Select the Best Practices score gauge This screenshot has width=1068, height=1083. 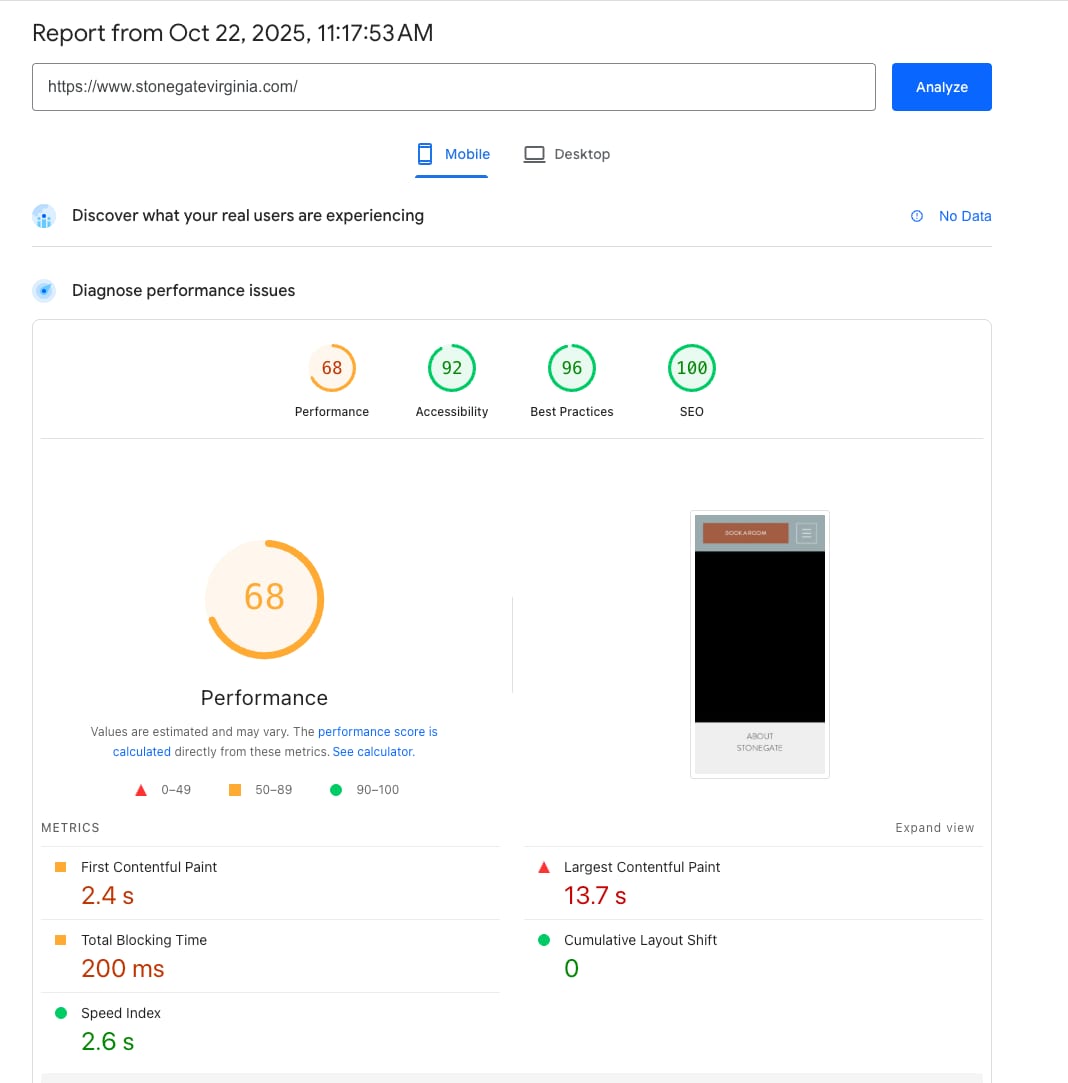572,368
